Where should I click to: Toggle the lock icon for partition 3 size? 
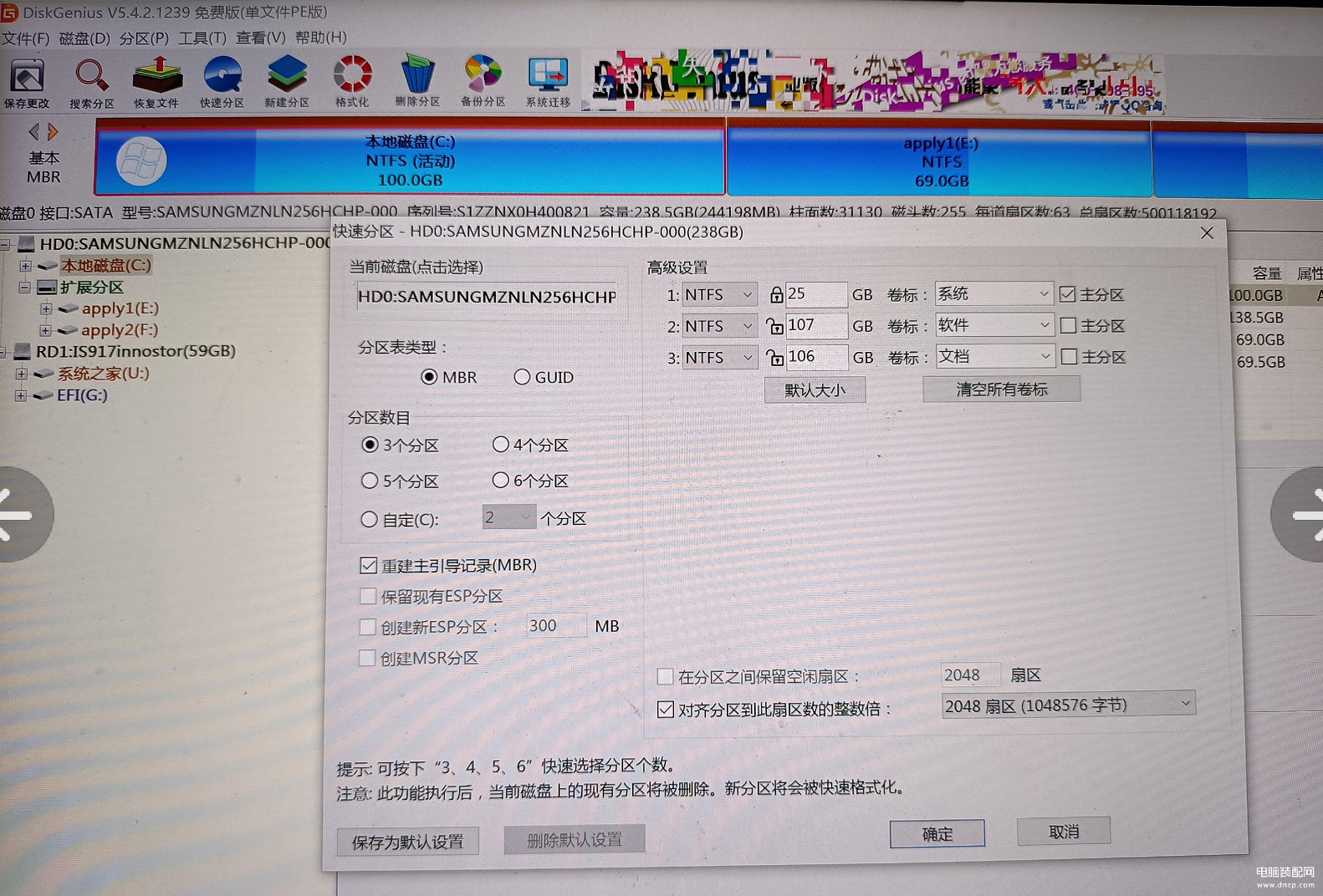coord(775,358)
